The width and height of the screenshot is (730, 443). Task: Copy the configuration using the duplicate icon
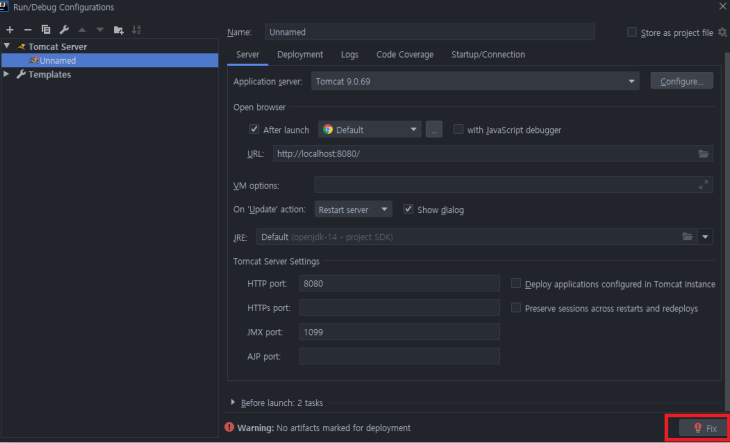point(46,30)
